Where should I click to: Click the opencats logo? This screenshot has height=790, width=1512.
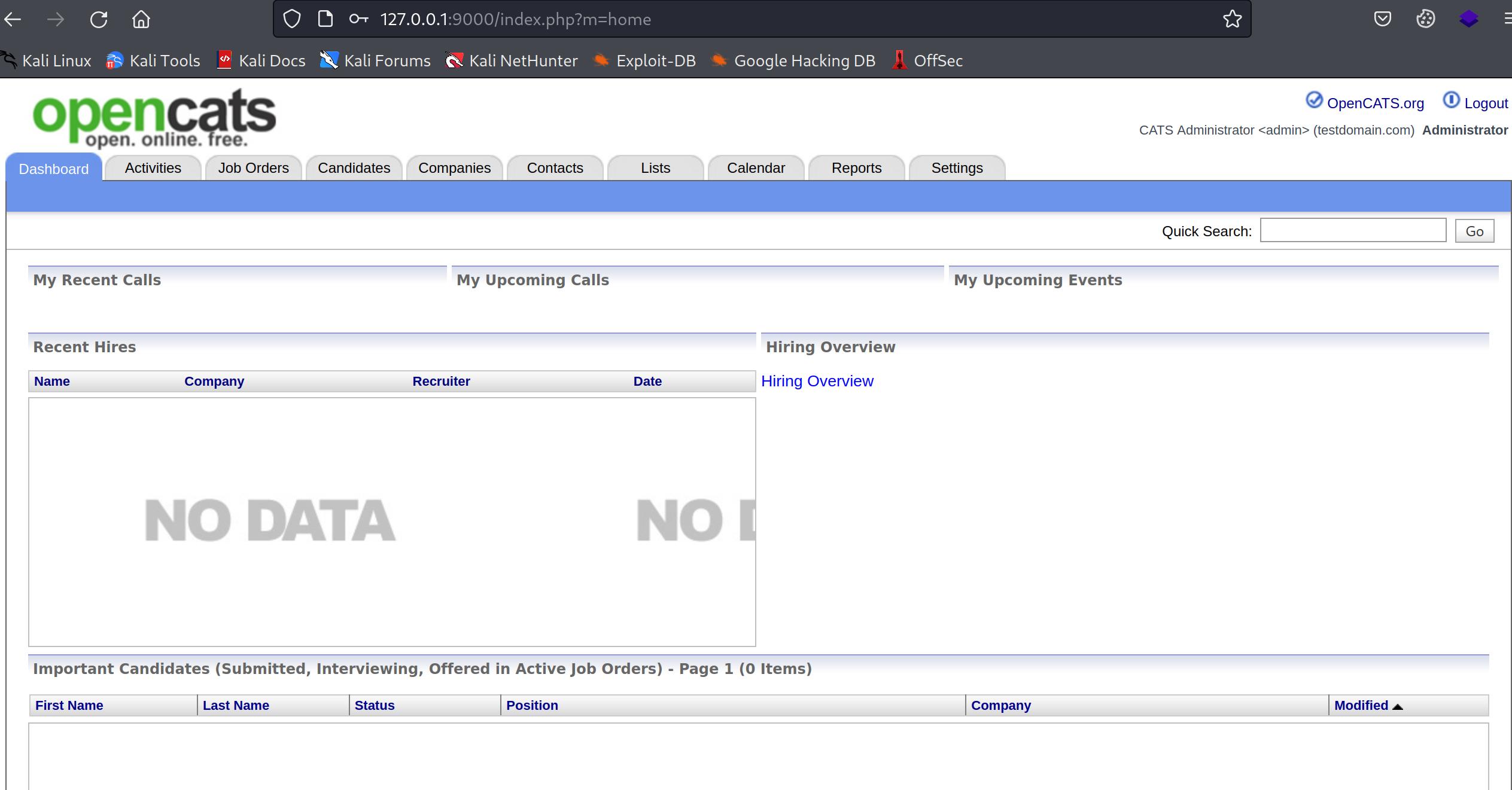point(154,117)
